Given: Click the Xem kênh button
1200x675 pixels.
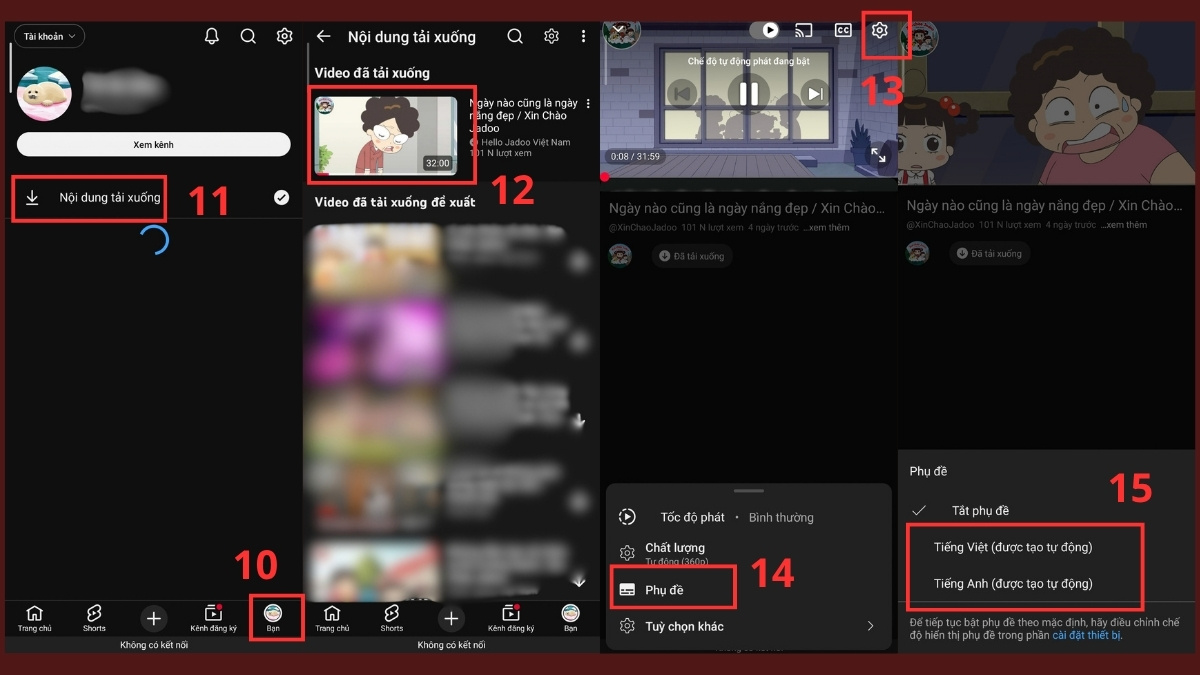Looking at the screenshot, I should click(154, 145).
